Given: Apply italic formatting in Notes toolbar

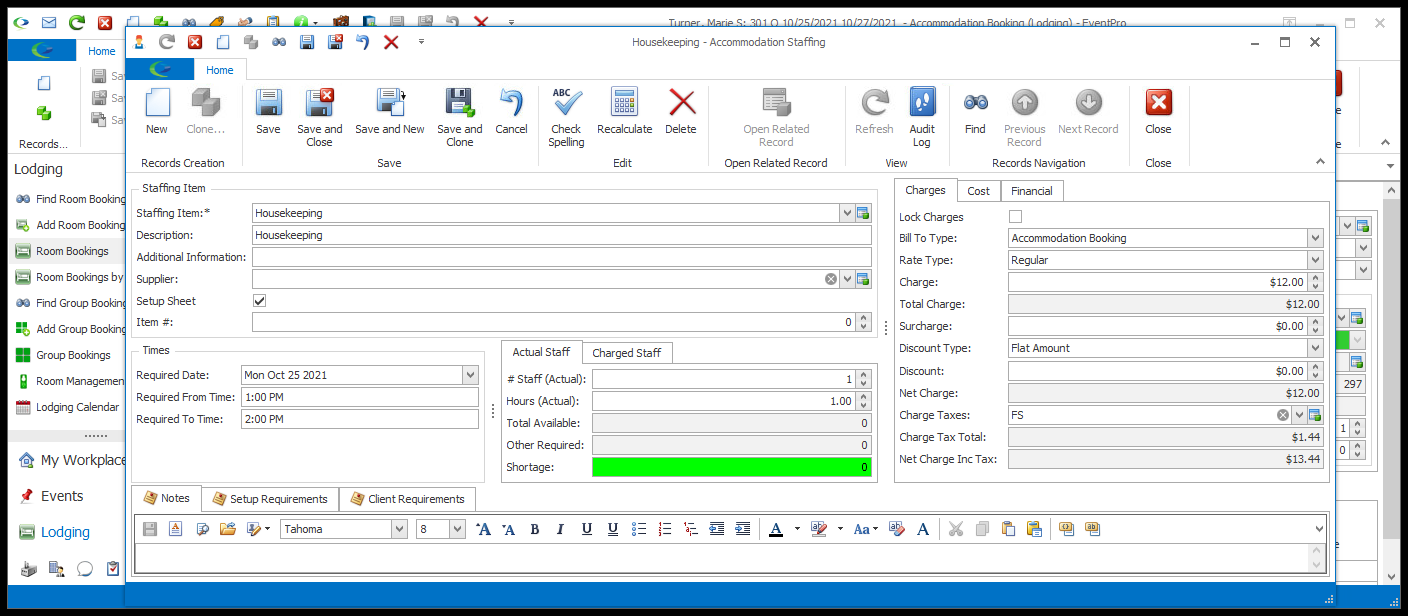Looking at the screenshot, I should click(560, 529).
